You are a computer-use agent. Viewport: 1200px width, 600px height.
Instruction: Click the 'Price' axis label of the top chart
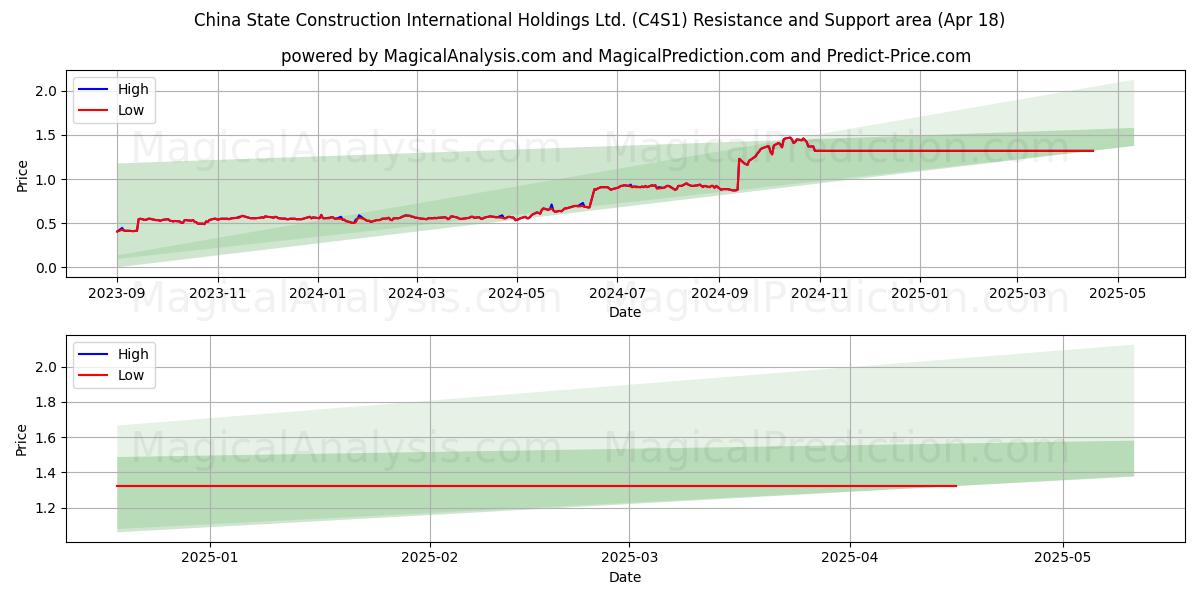[x=23, y=175]
